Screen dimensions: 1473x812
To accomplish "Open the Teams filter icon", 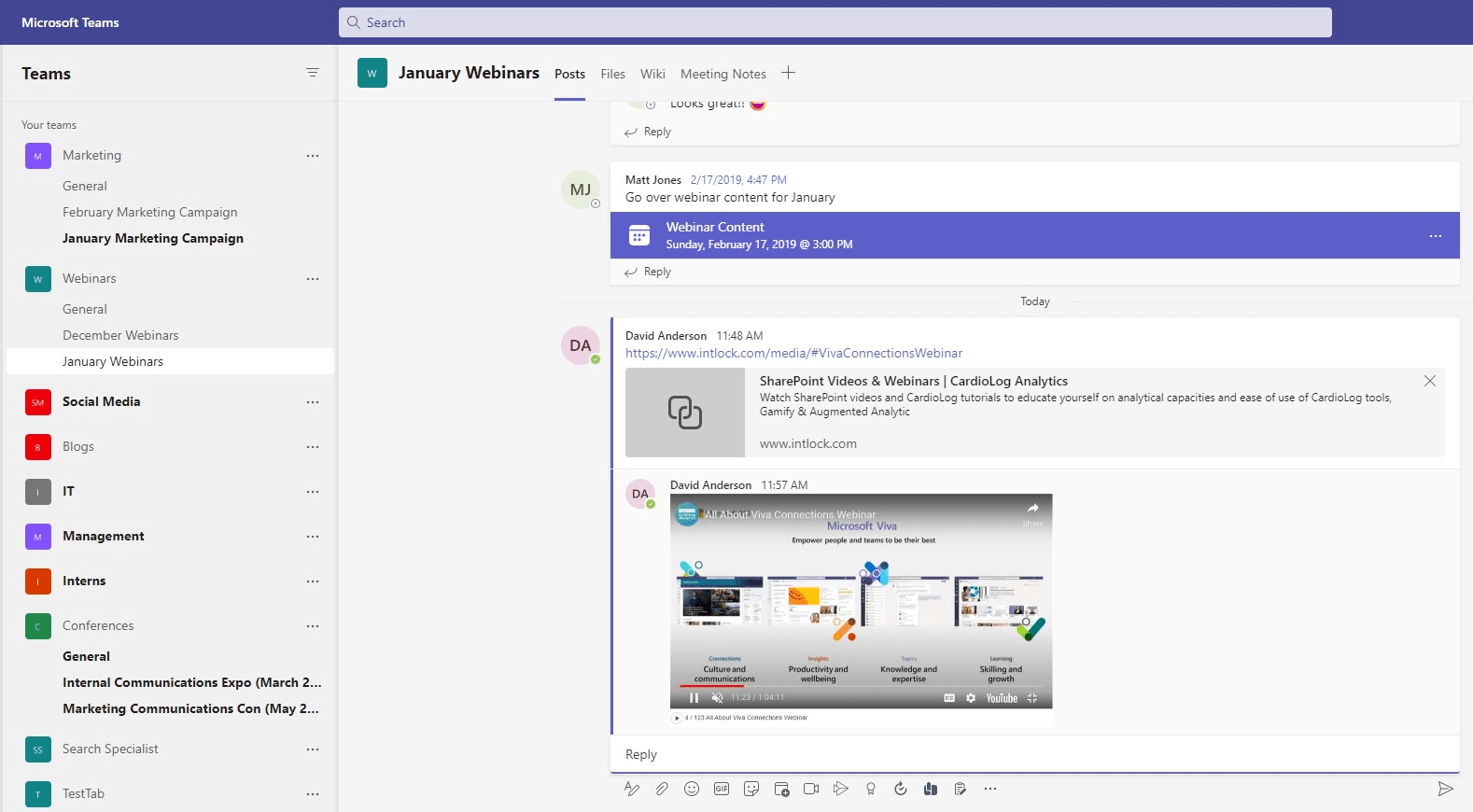I will [313, 73].
